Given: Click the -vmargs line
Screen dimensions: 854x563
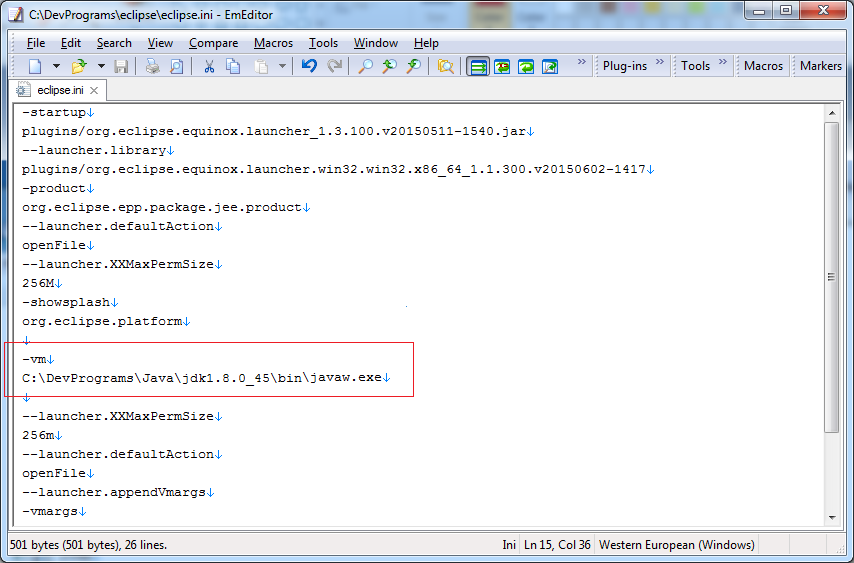Looking at the screenshot, I should click(54, 511).
